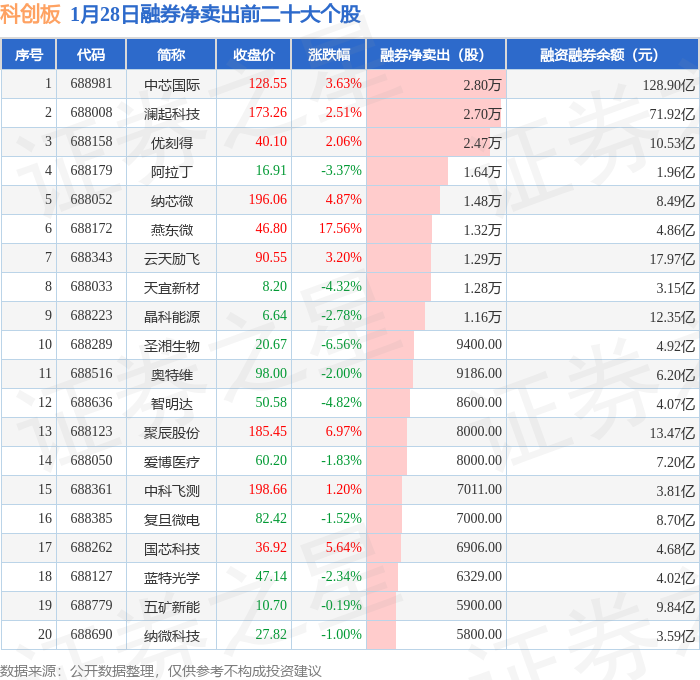Select the 爱博医疗 name cell

[171, 462]
